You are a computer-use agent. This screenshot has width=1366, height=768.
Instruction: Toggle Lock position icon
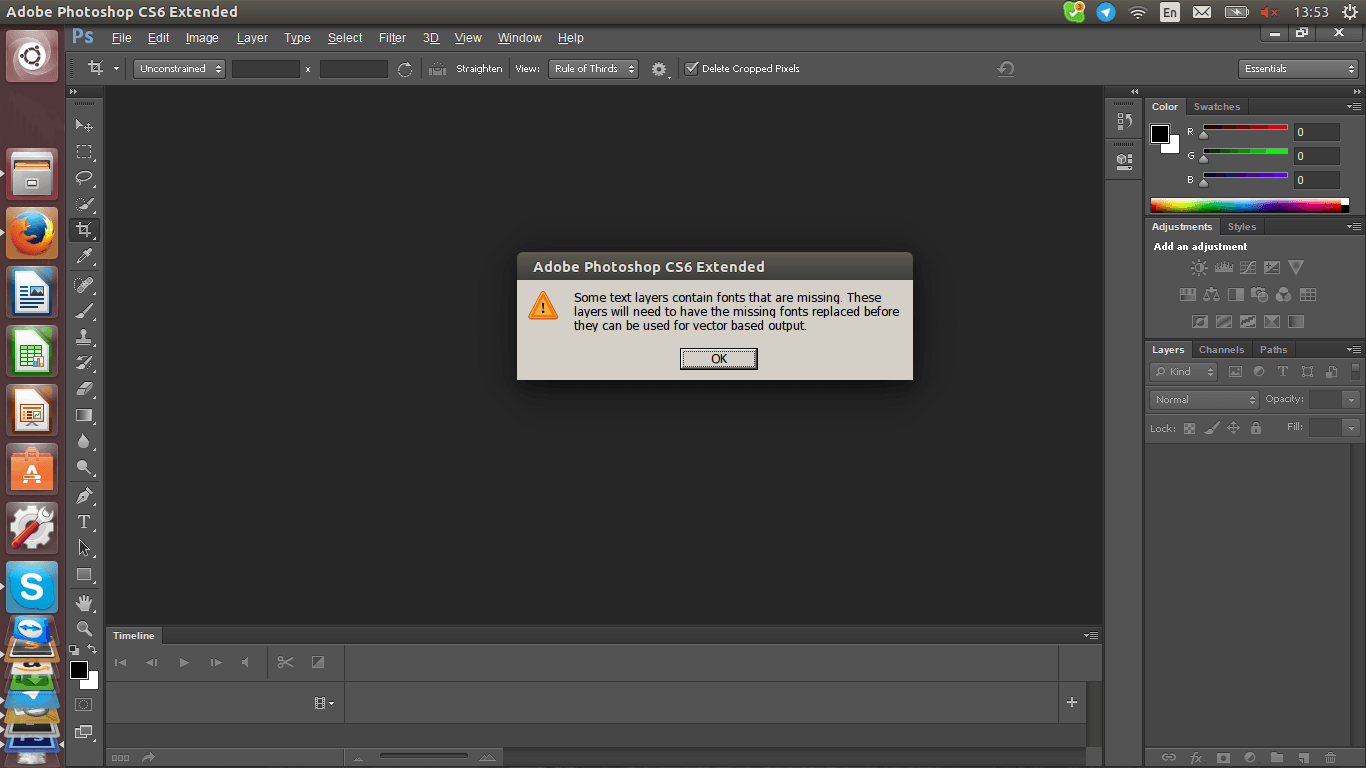pos(1233,428)
